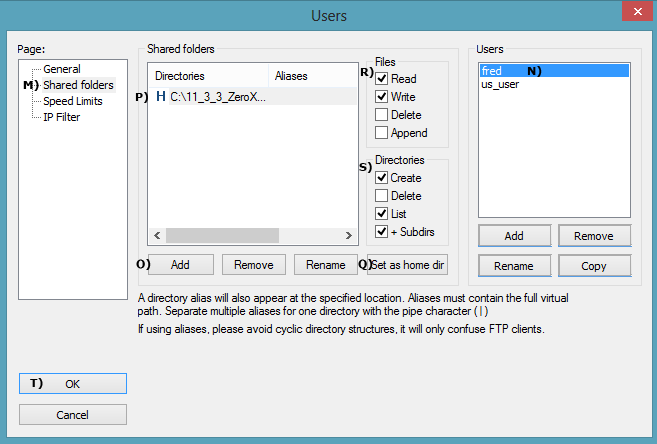Toggle the Files Read checkbox
Screen dimensions: 657x444
pyautogui.click(x=381, y=79)
